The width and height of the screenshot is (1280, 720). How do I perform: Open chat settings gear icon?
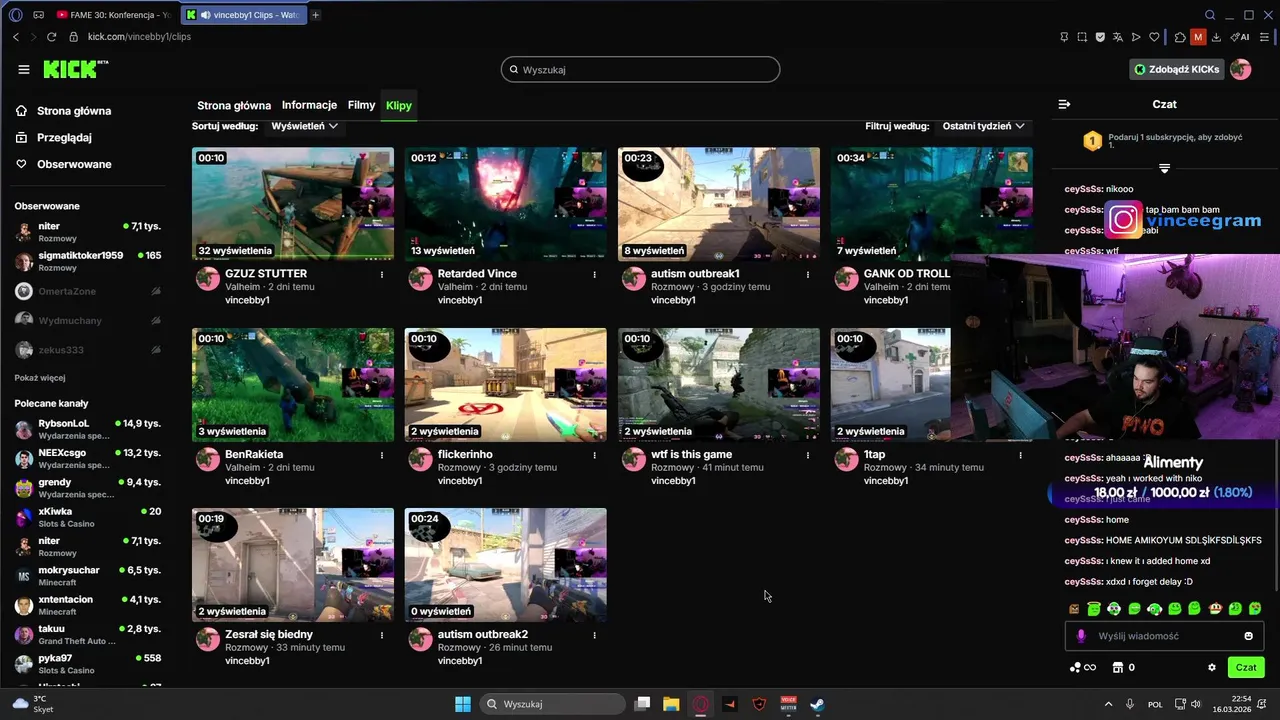pos(1212,667)
